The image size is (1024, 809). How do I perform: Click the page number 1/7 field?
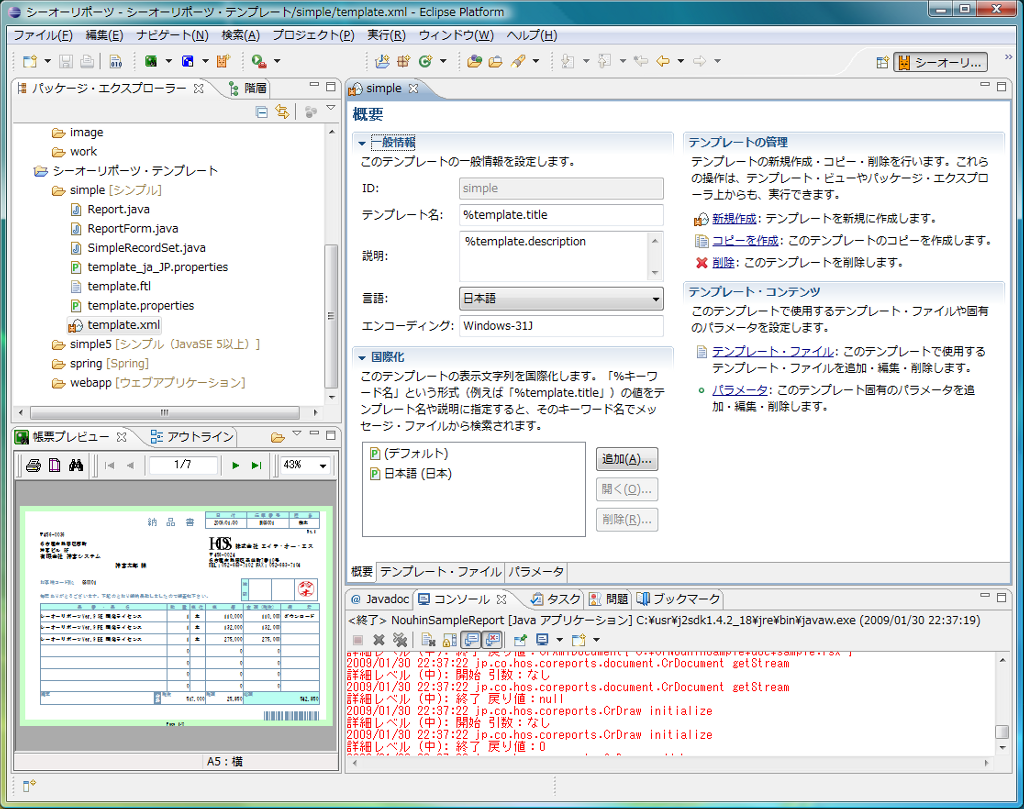click(183, 465)
